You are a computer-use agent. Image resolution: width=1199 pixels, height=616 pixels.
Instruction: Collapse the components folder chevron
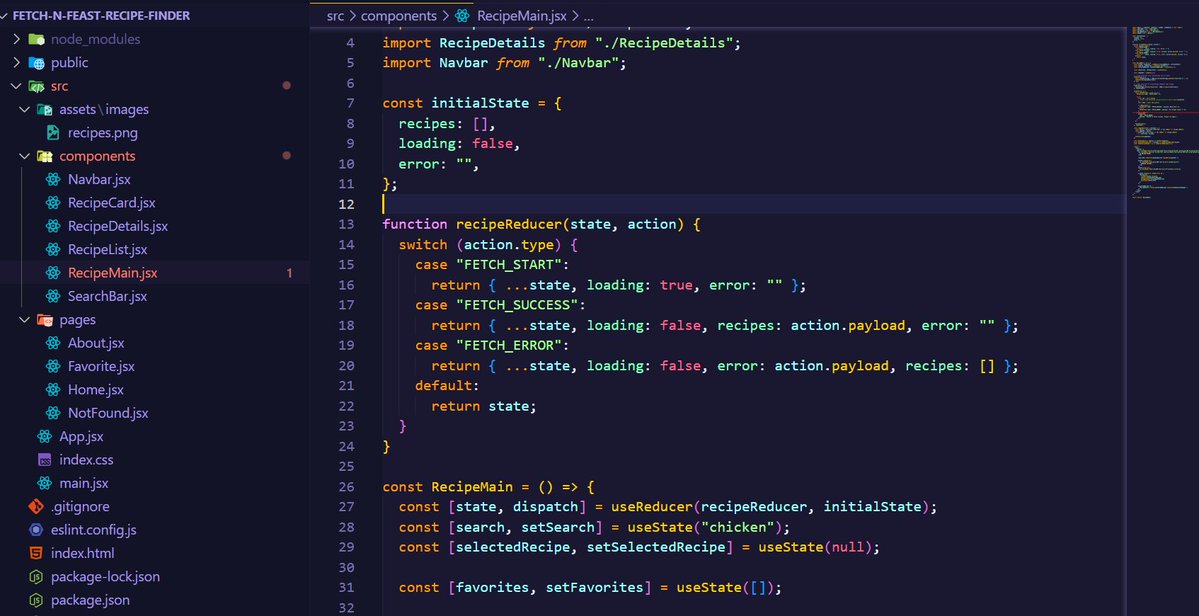tap(25, 156)
